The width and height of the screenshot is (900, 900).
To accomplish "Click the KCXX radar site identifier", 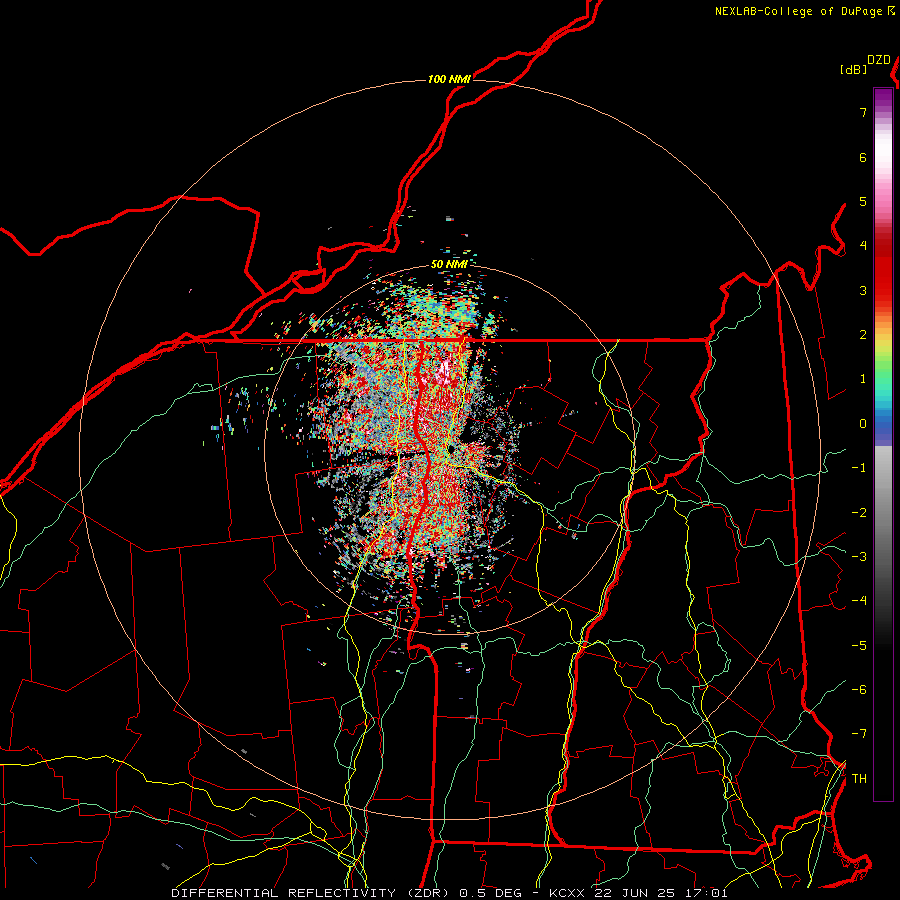I will [x=568, y=893].
